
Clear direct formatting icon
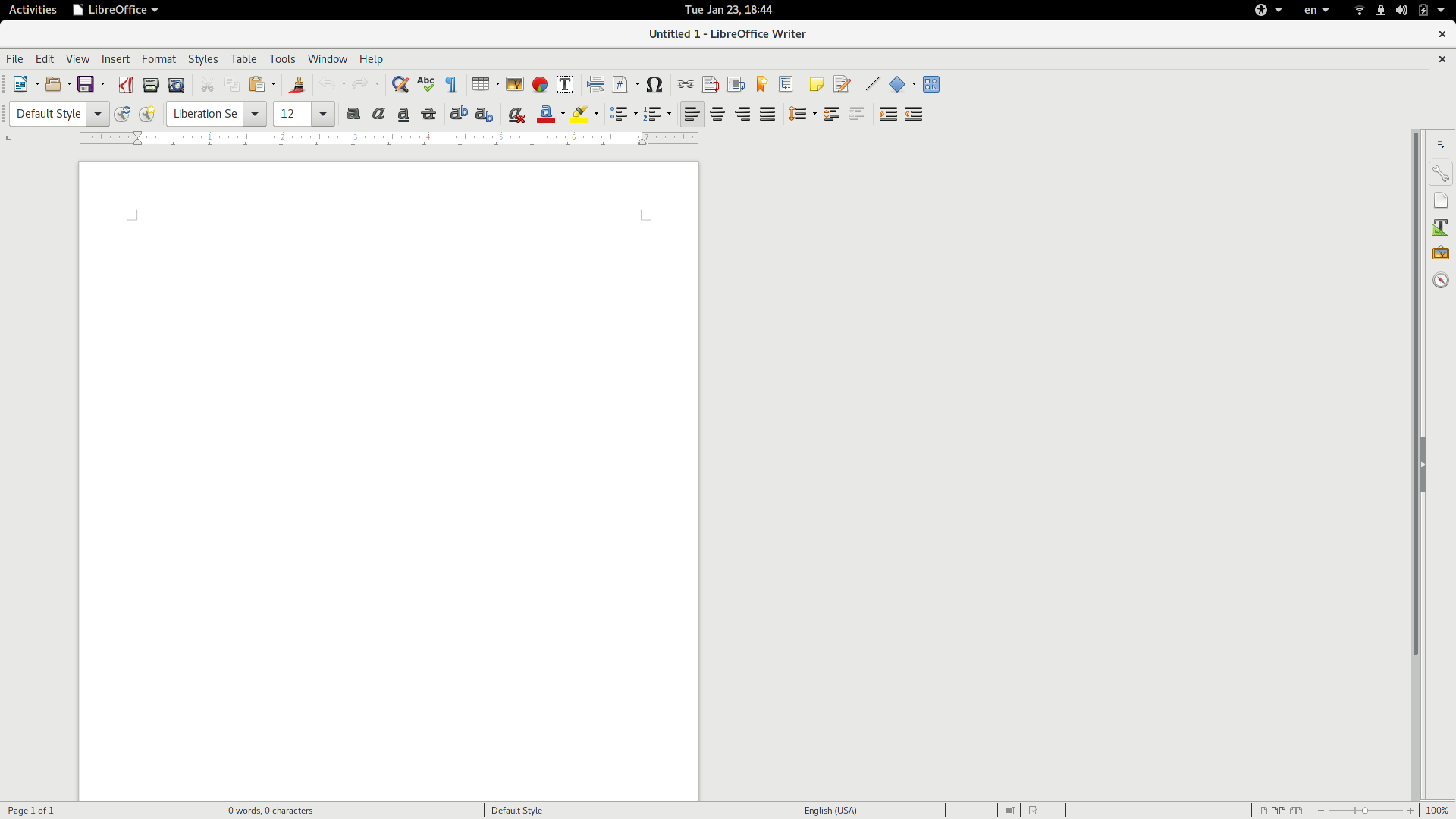[516, 114]
